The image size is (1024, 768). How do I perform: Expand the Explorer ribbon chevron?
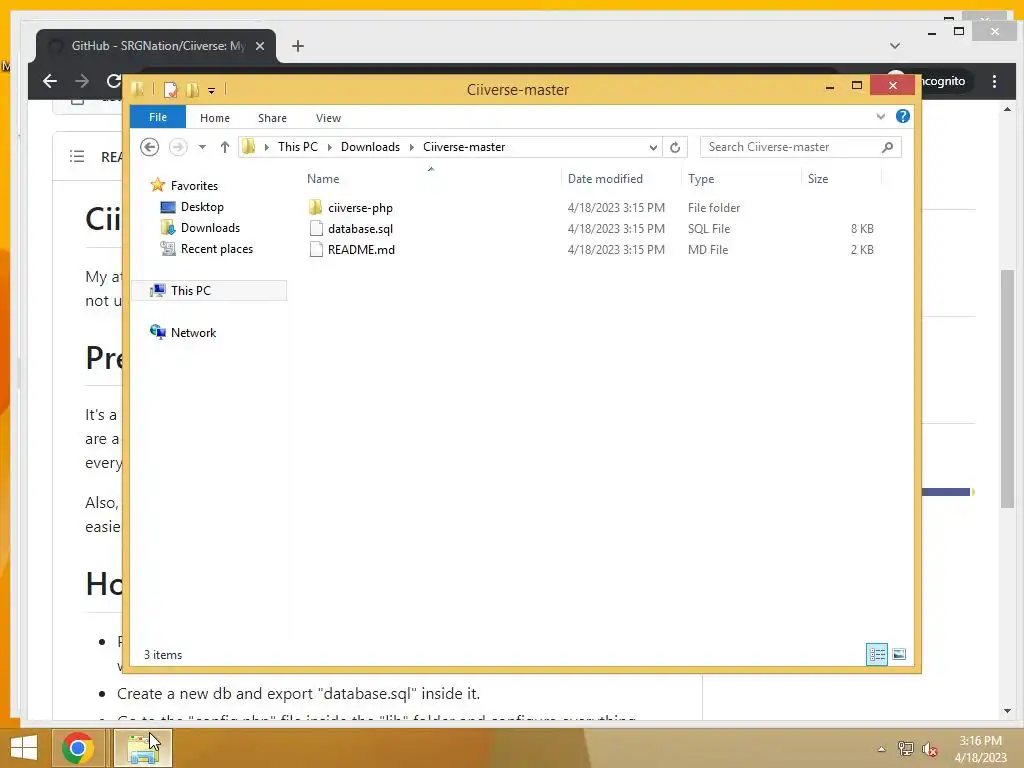[880, 116]
